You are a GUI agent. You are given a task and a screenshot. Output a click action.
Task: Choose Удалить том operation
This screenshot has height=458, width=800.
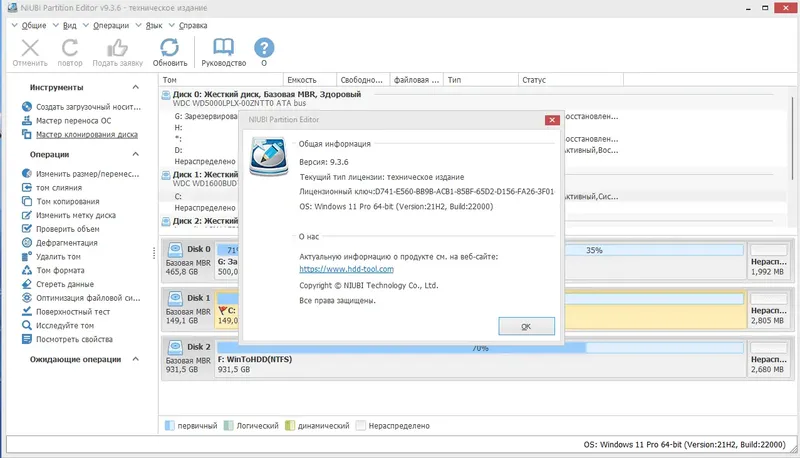click(52, 257)
